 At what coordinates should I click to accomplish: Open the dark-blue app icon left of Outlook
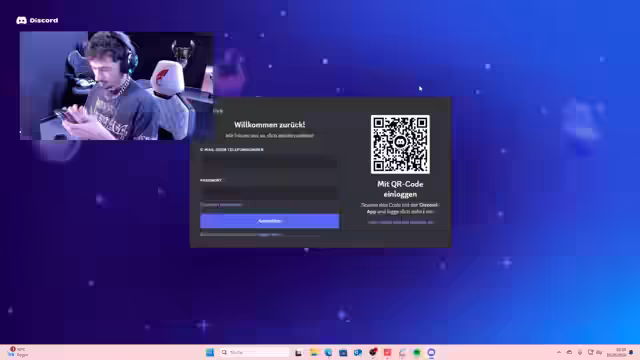coord(343,352)
